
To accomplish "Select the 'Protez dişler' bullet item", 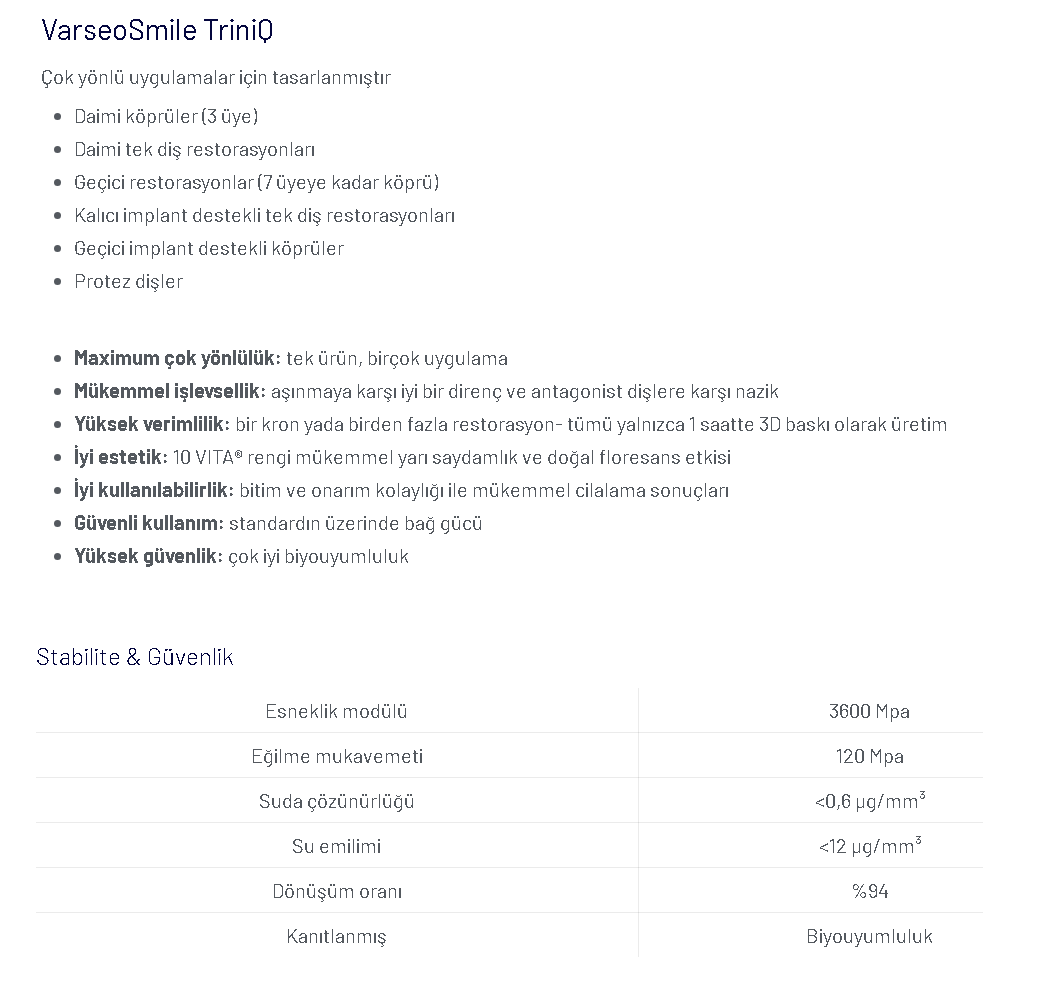I will click(x=128, y=282).
